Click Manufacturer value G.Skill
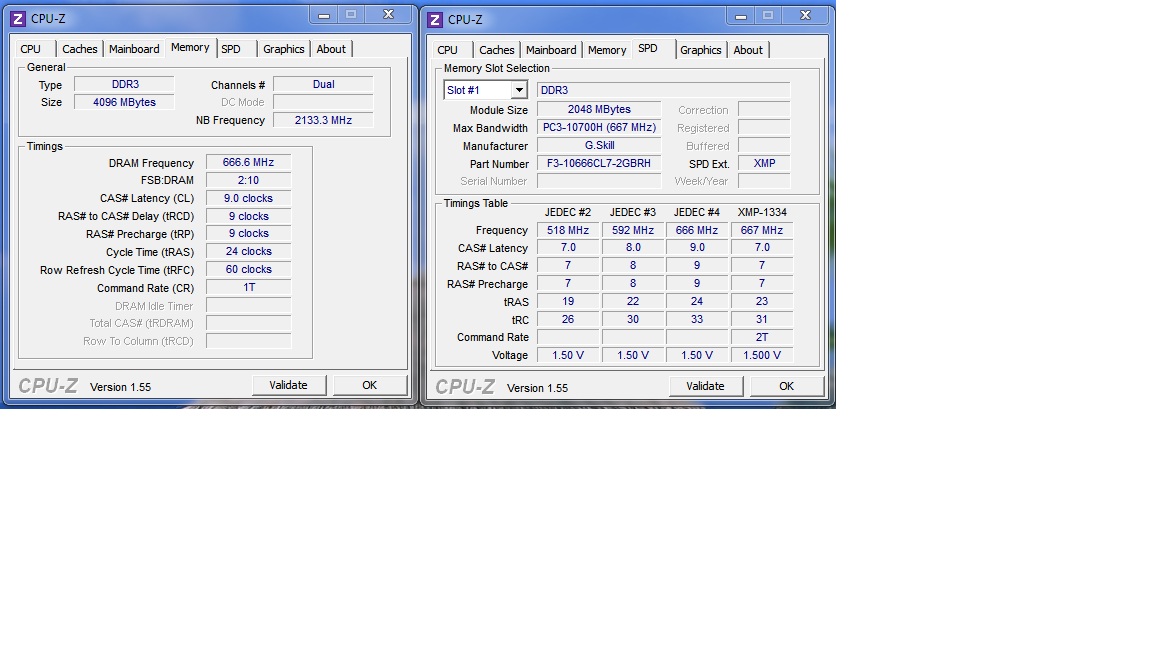The height and width of the screenshot is (648, 1152). [x=599, y=145]
